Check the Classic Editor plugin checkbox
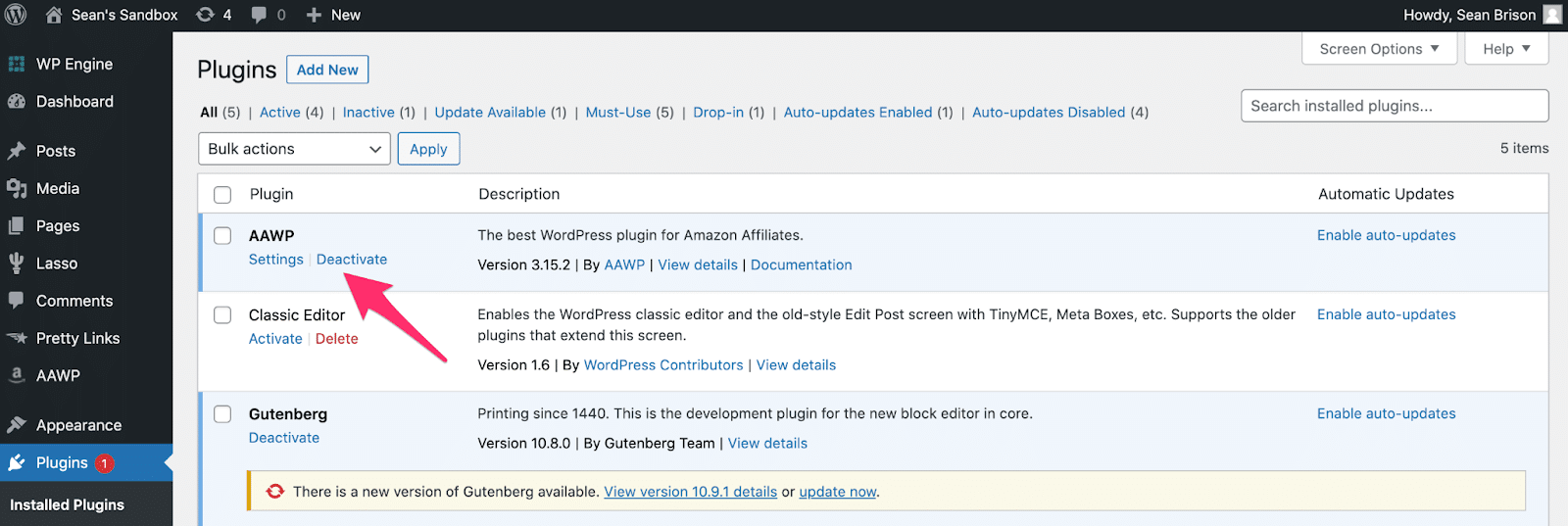The image size is (1568, 526). (x=222, y=314)
